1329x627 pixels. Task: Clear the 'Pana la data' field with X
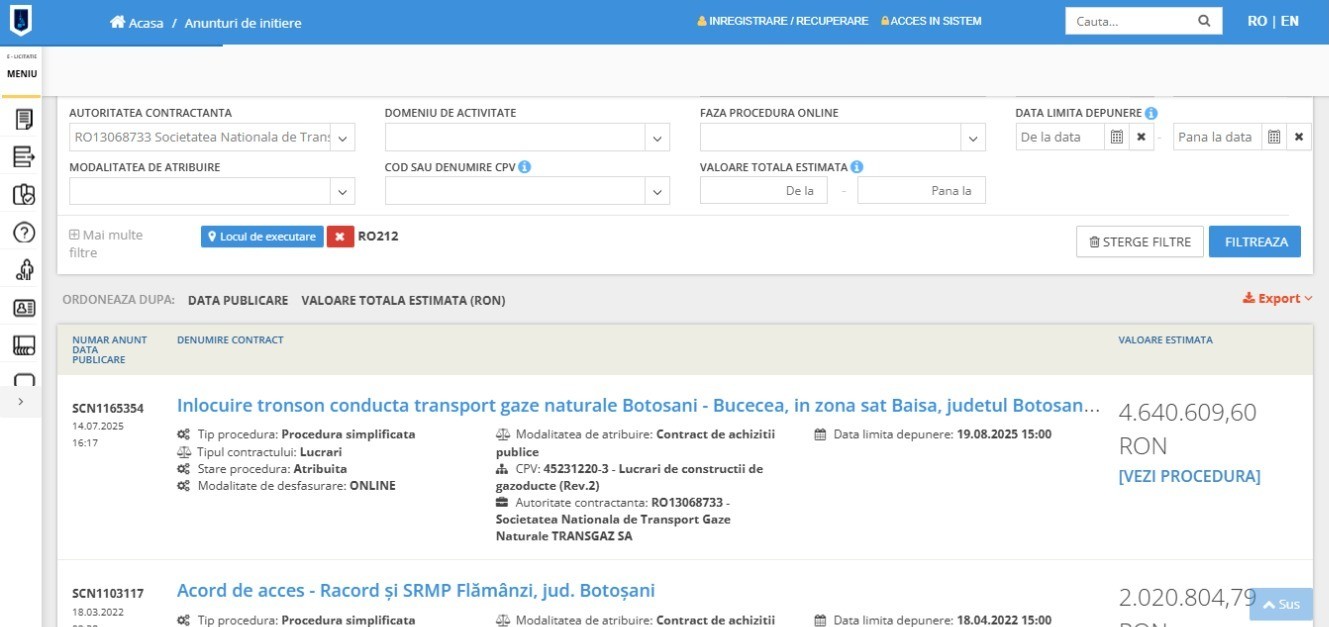coord(1298,137)
